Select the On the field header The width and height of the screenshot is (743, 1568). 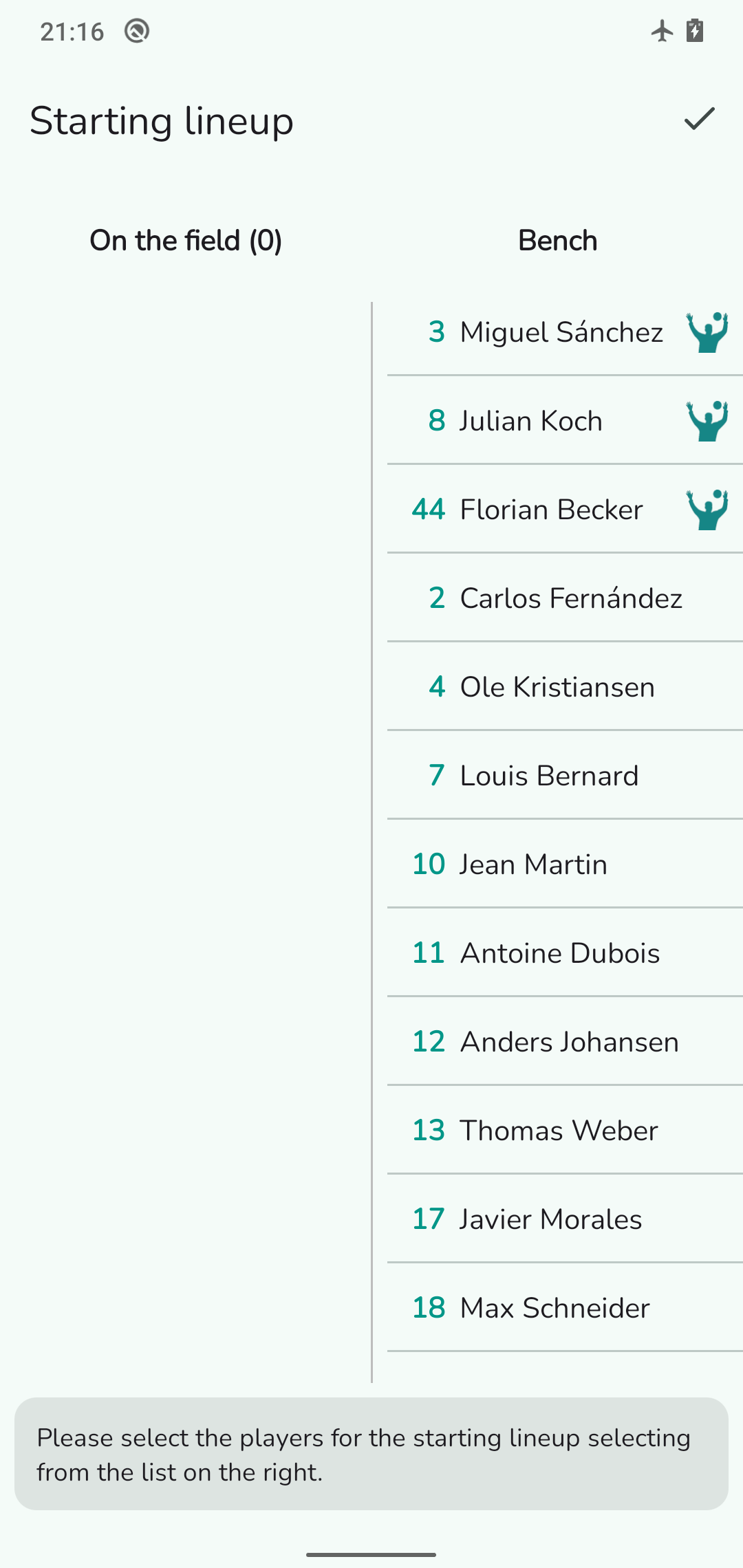[186, 241]
